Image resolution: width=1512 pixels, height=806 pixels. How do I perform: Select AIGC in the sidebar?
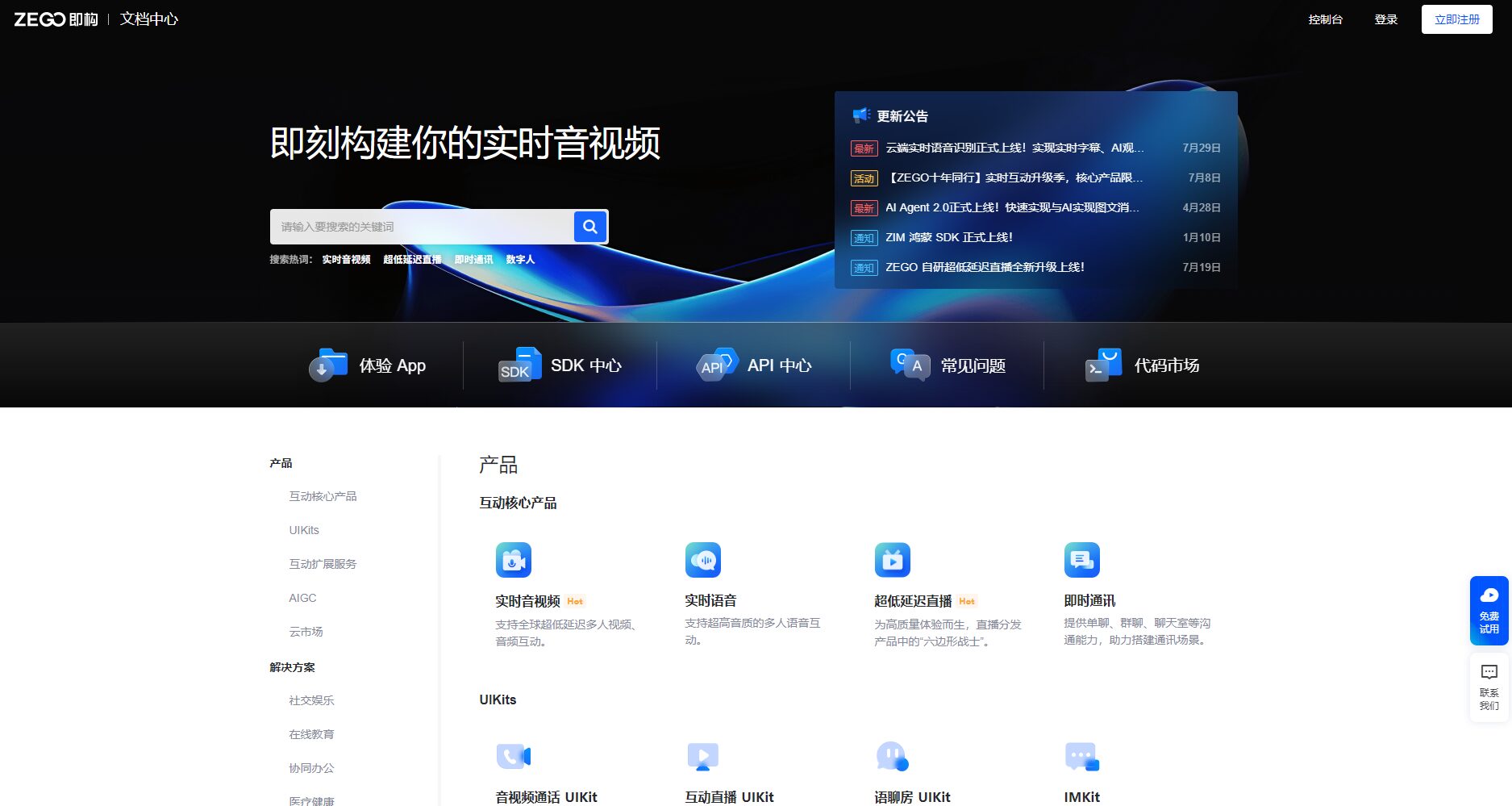tap(302, 598)
